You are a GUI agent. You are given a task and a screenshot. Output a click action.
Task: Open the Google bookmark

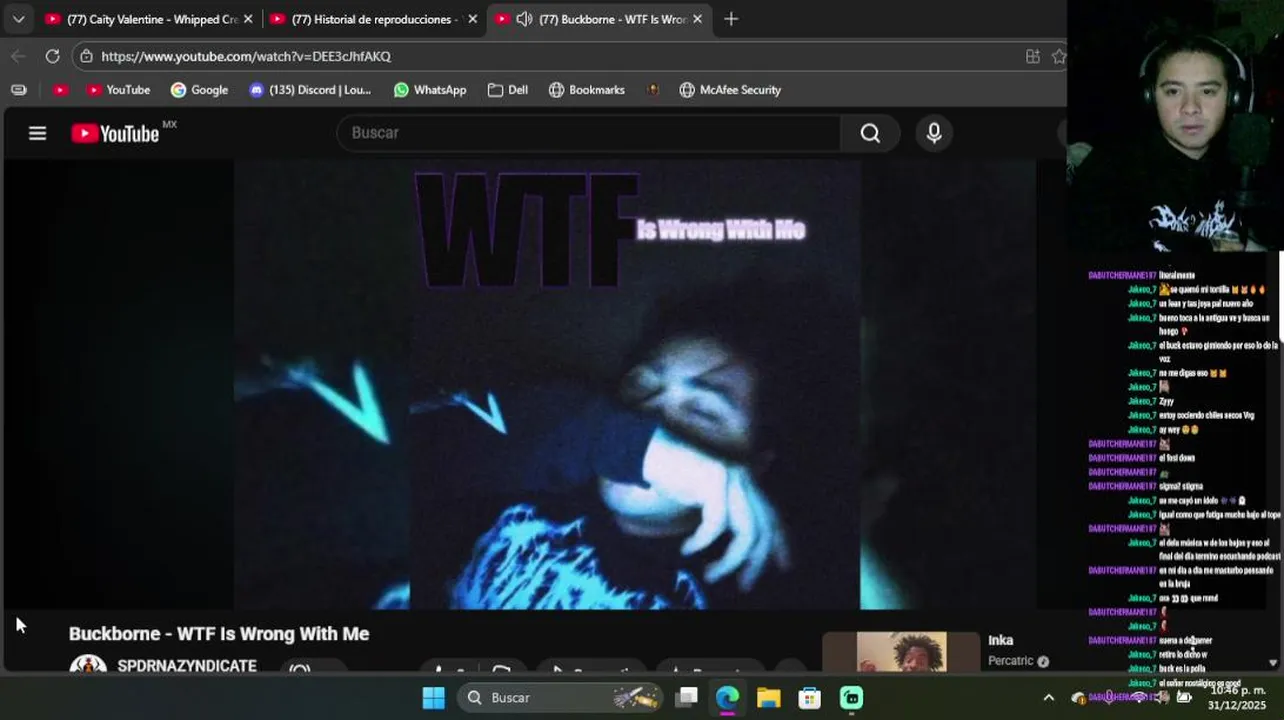pyautogui.click(x=199, y=90)
